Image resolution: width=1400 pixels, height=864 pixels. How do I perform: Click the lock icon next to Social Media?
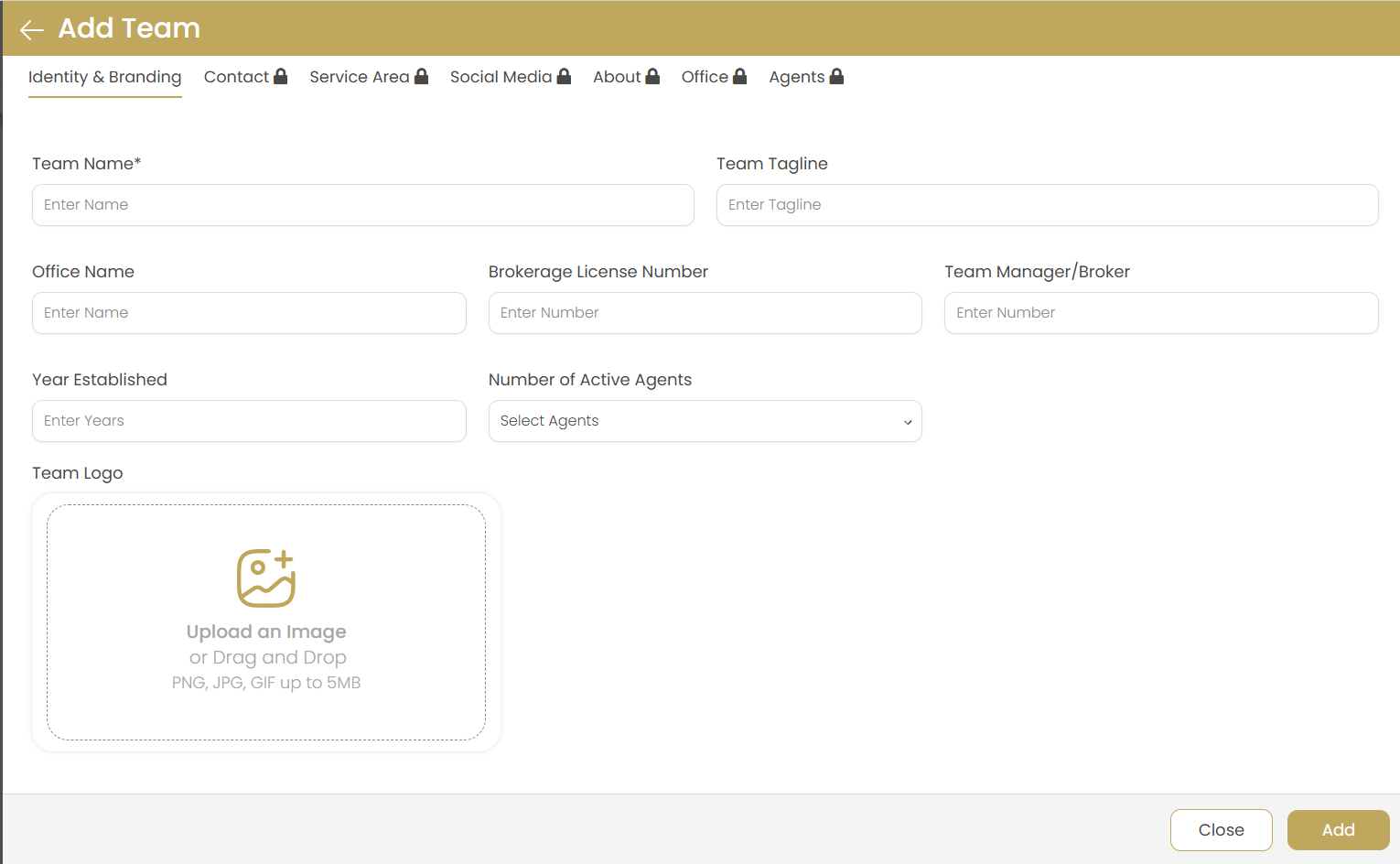[x=564, y=76]
